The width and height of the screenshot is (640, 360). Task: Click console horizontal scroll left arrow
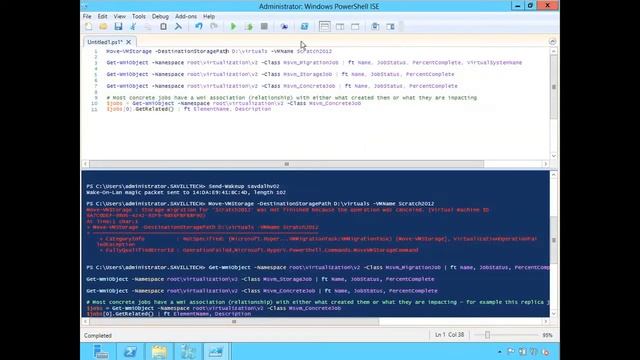pos(85,322)
